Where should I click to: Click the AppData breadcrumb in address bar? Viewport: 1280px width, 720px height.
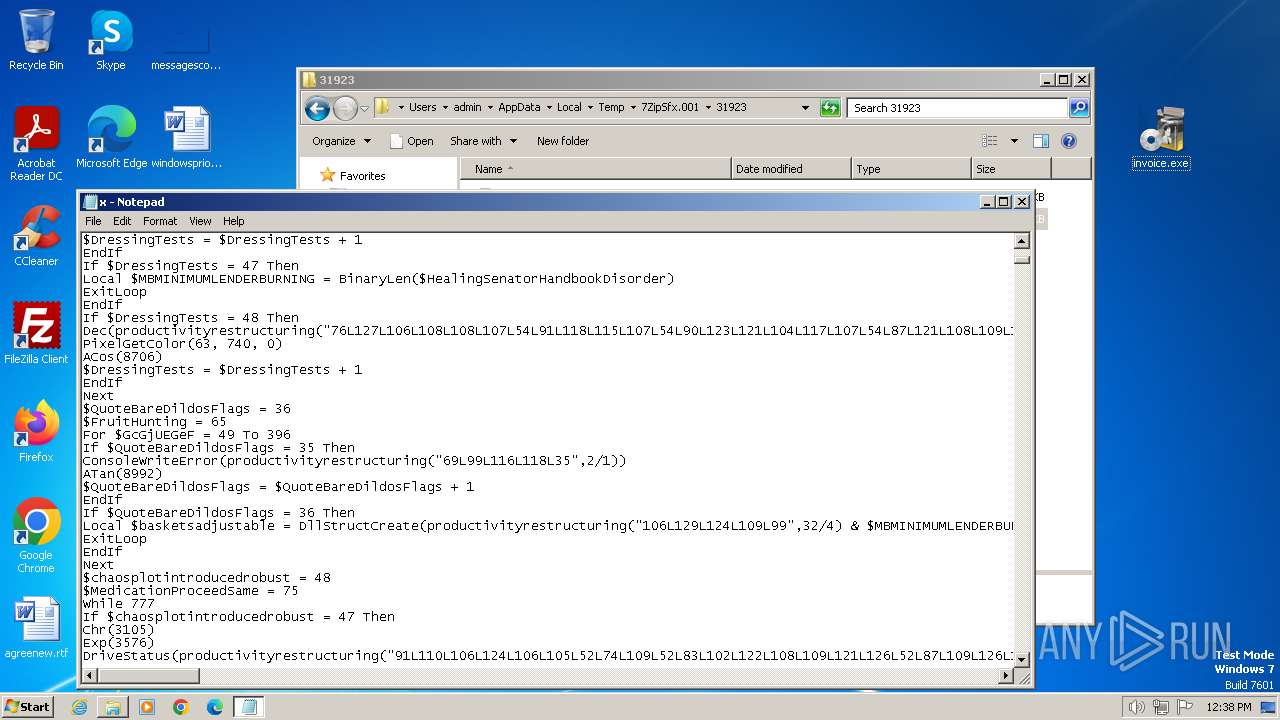[519, 107]
